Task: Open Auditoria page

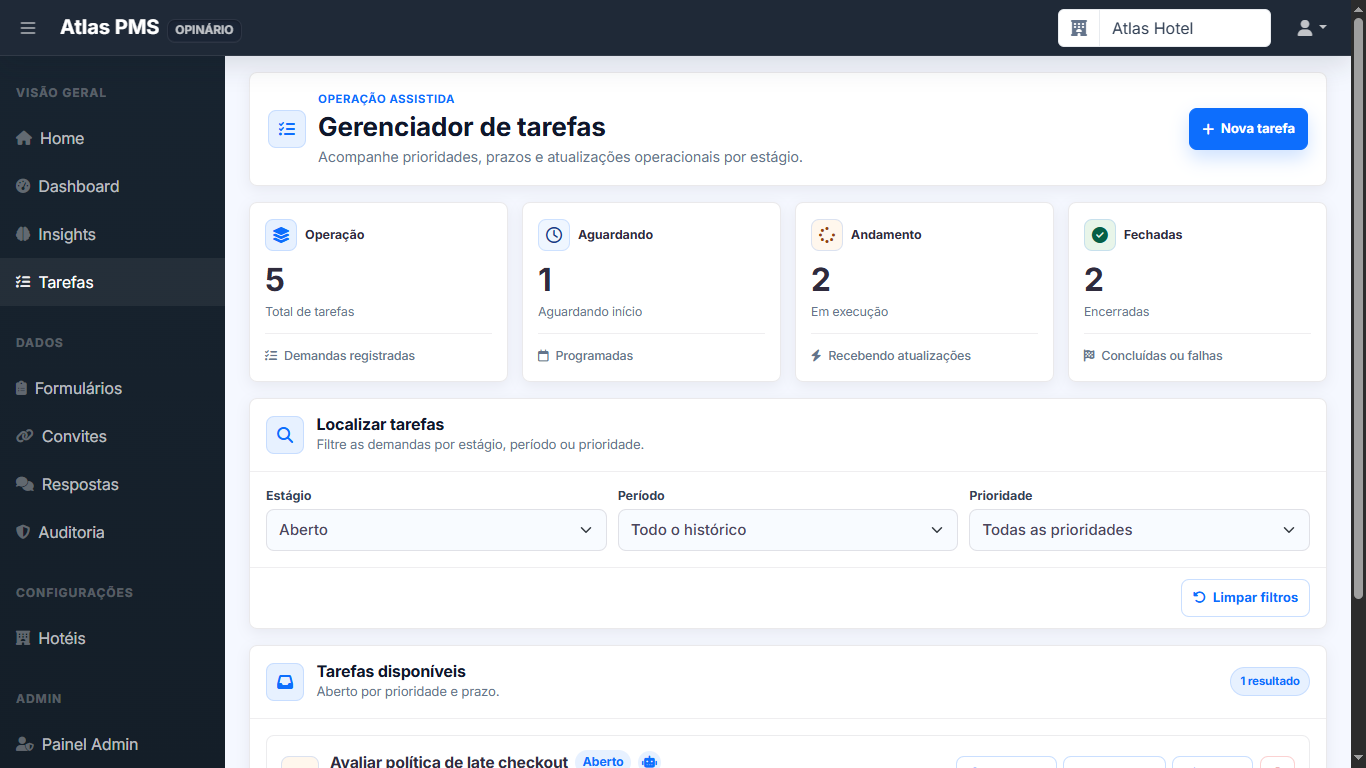Action: 112,532
